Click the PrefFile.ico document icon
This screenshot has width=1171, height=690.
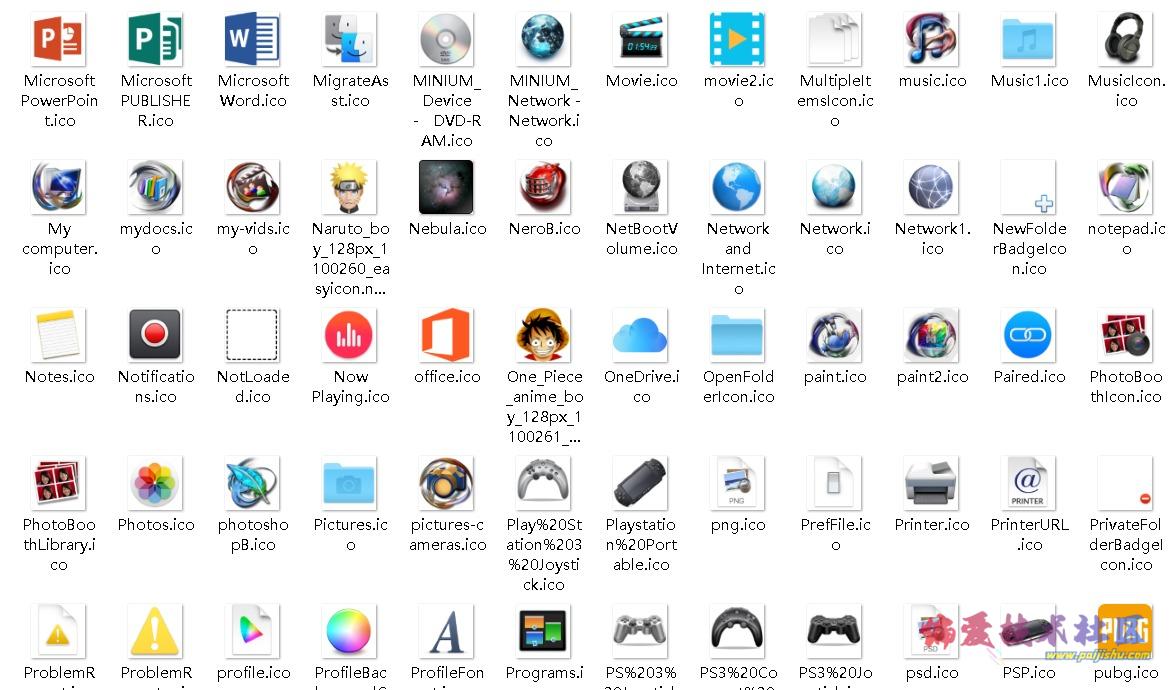[835, 482]
